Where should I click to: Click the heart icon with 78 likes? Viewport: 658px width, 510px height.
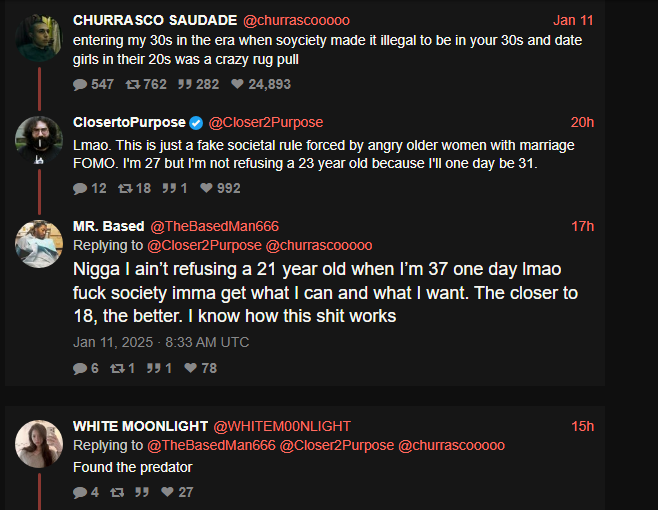191,368
